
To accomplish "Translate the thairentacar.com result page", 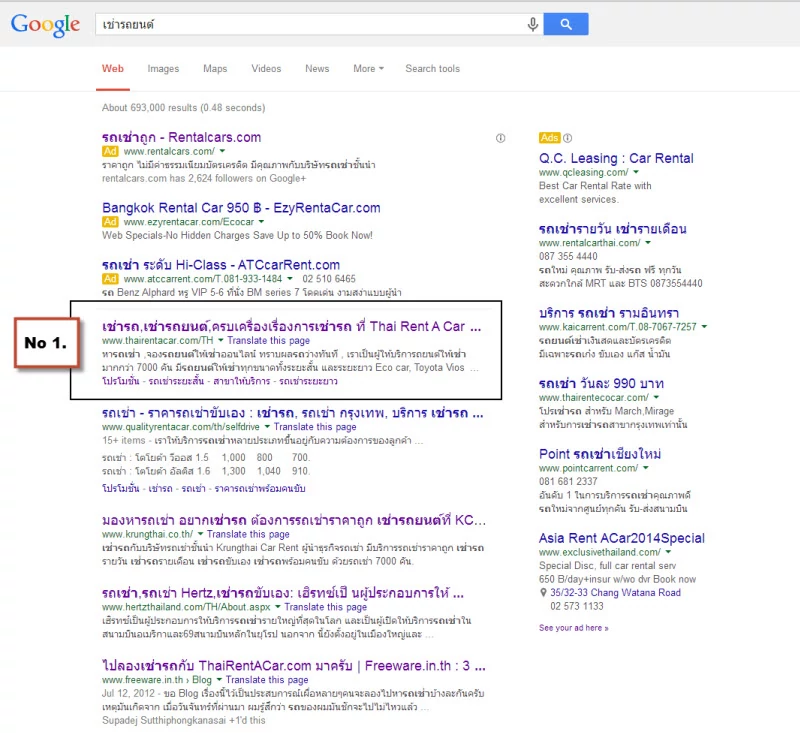I will [x=268, y=340].
